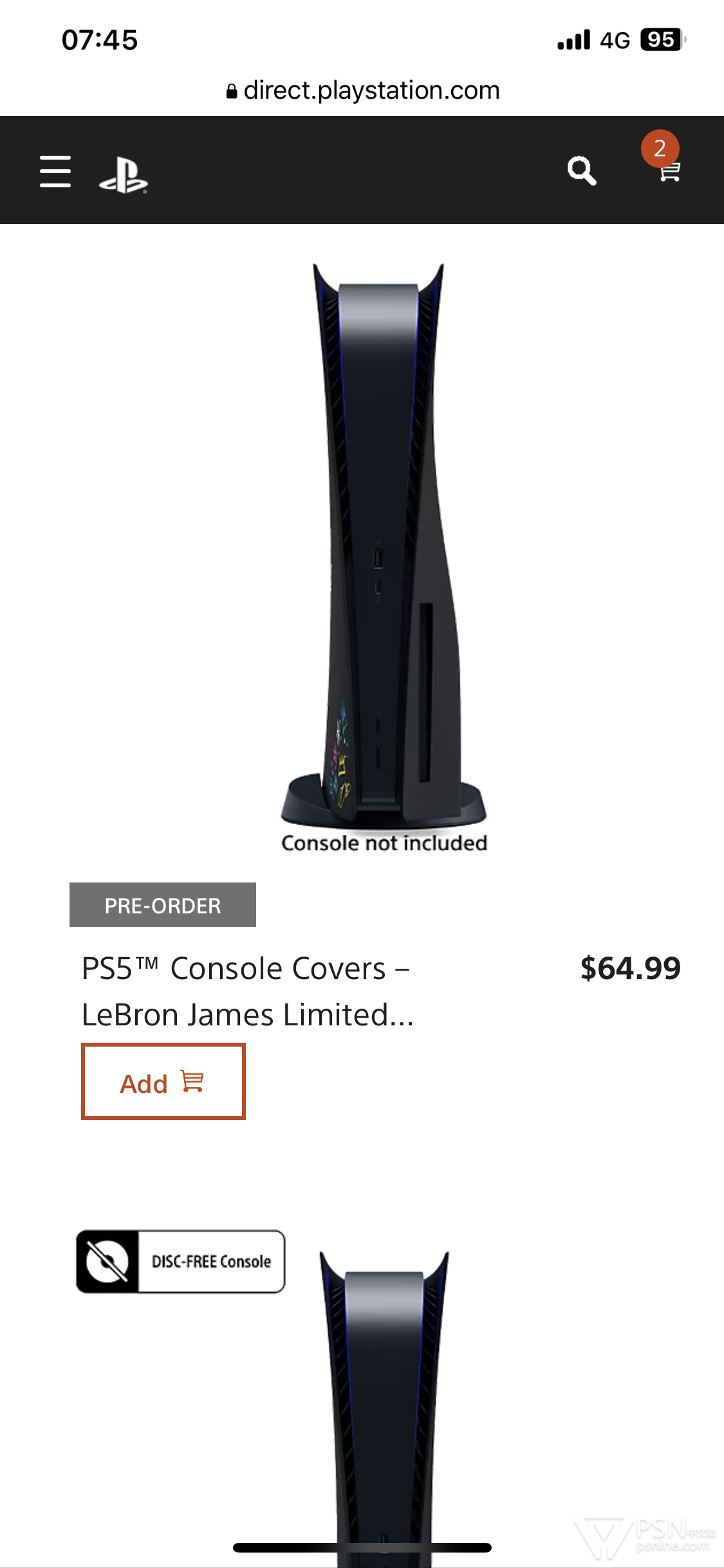Image resolution: width=724 pixels, height=1568 pixels.
Task: Tap the home indicator bar
Action: [x=362, y=1547]
